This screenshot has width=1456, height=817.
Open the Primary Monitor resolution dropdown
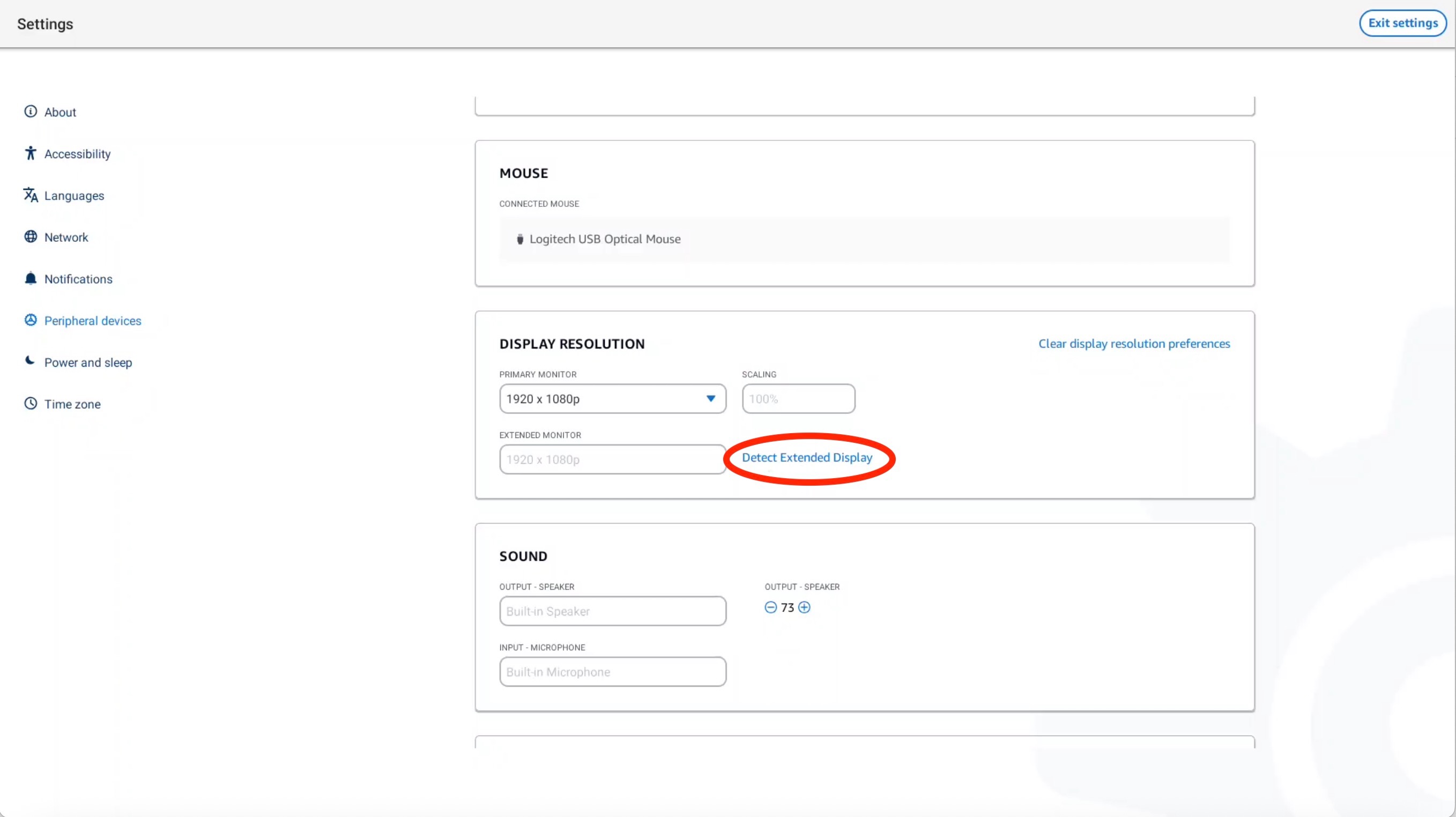point(612,399)
